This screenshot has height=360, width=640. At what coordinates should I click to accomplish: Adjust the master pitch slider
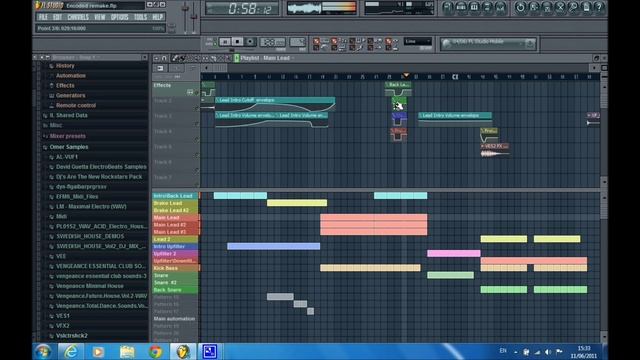(x=193, y=18)
